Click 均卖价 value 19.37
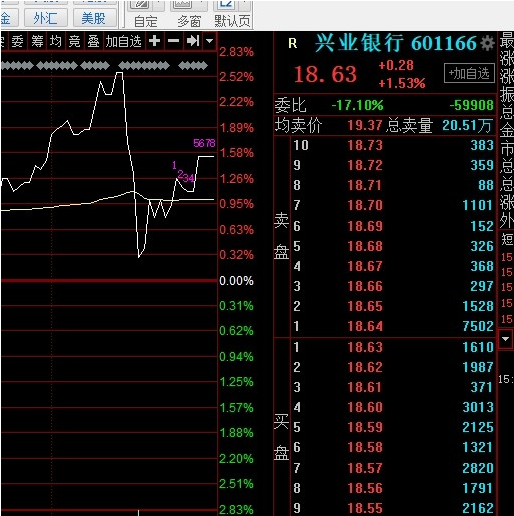 click(x=365, y=126)
